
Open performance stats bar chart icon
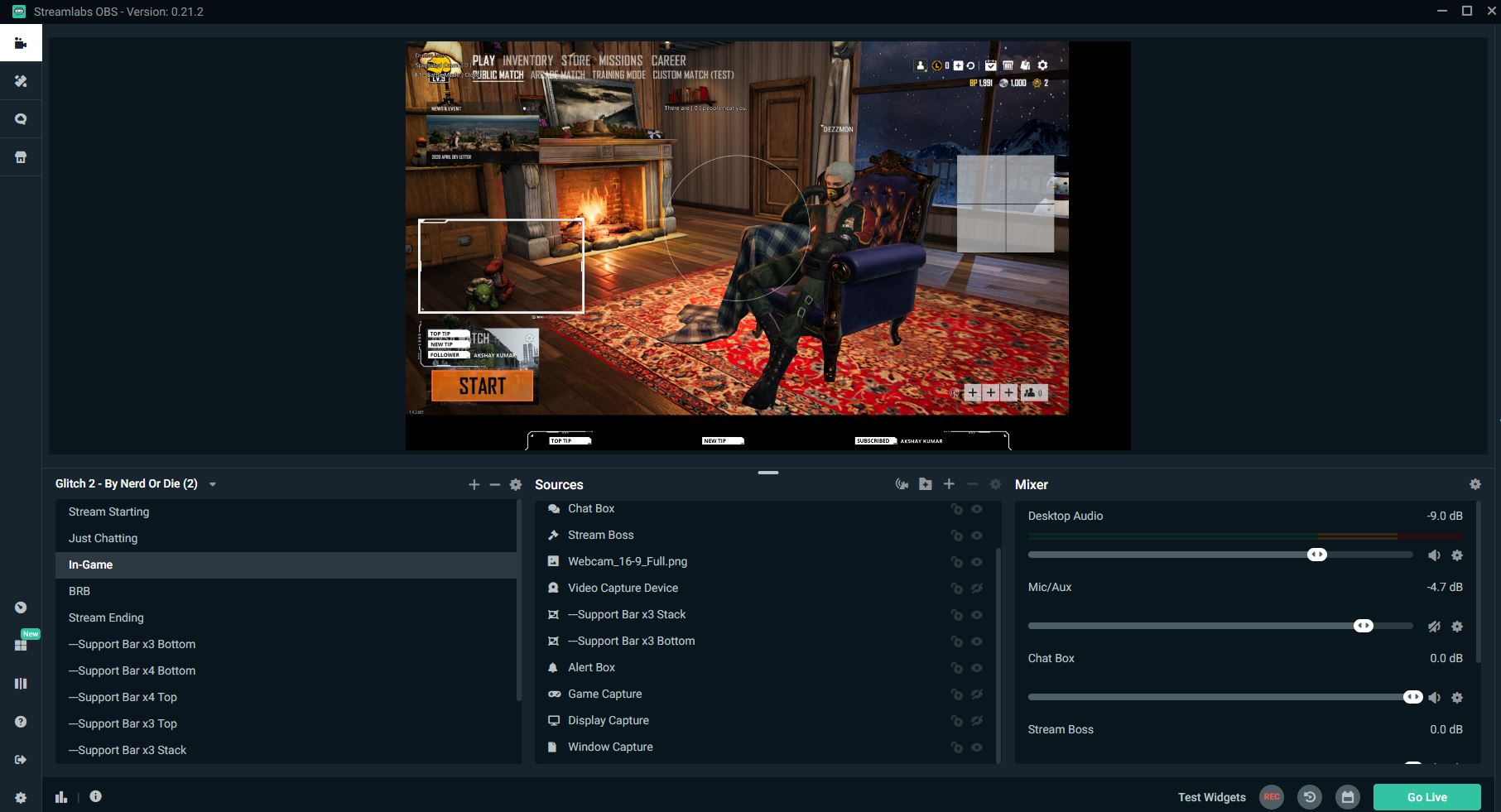pyautogui.click(x=61, y=796)
